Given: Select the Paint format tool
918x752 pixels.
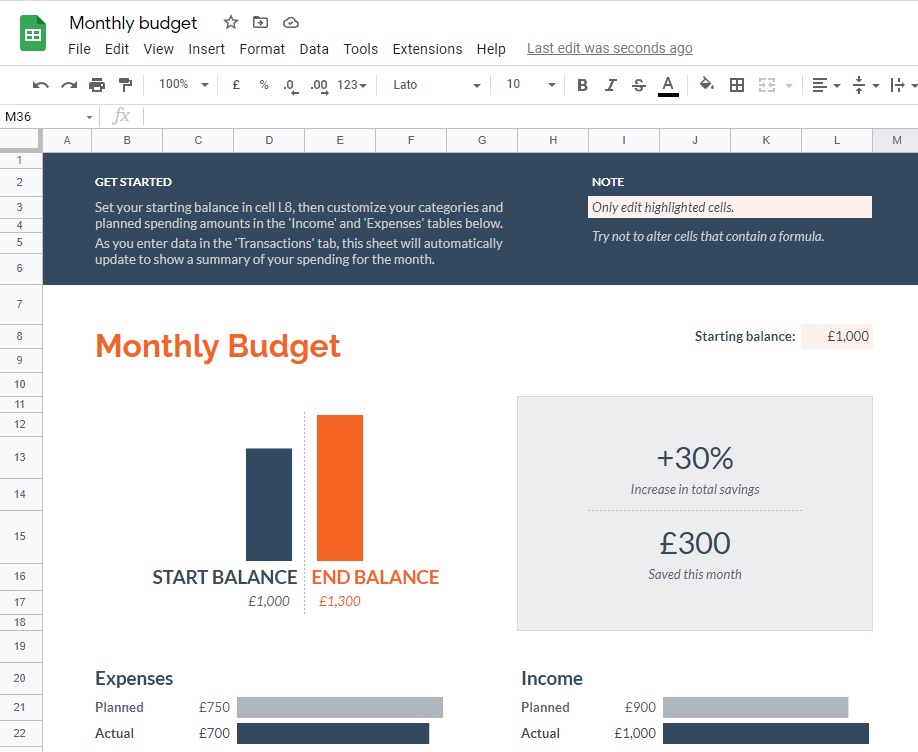Looking at the screenshot, I should point(124,85).
